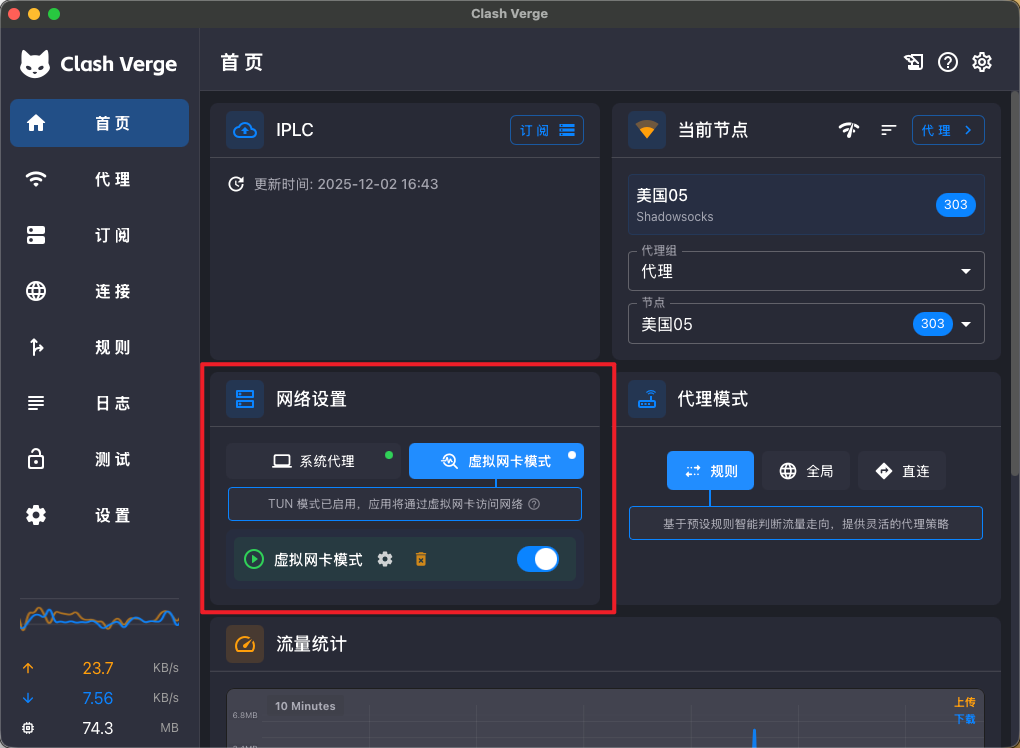This screenshot has height=748, width=1020.
Task: Click the lightweight mode icon in header
Action: [913, 62]
